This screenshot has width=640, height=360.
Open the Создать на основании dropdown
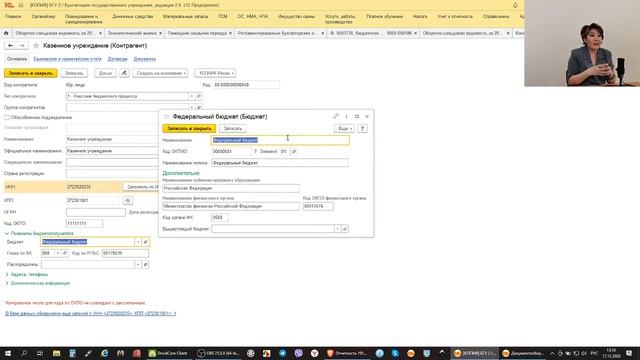(160, 73)
